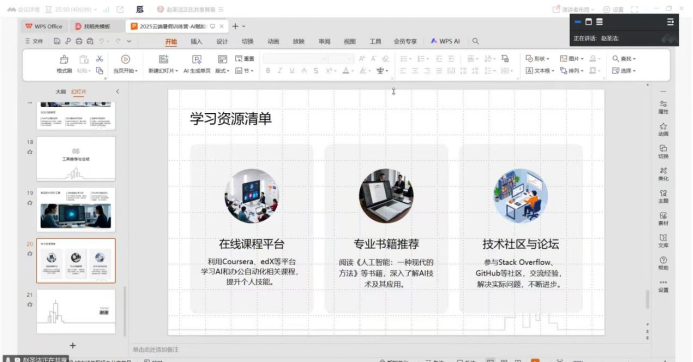The height and width of the screenshot is (362, 693).
Task: Click the Cut scissors icon
Action: point(99,59)
